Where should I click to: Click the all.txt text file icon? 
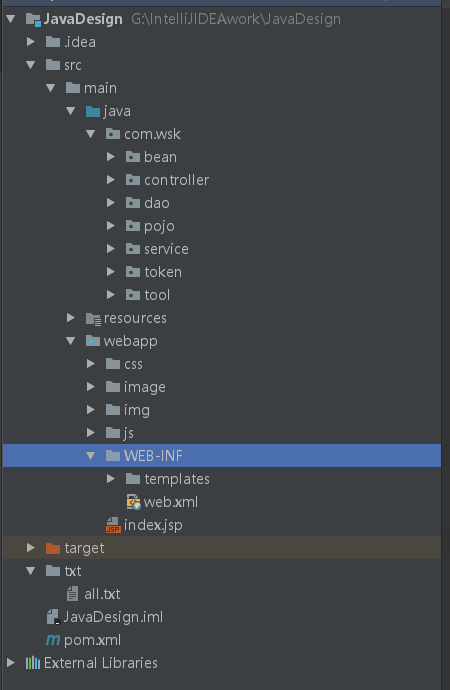click(73, 594)
